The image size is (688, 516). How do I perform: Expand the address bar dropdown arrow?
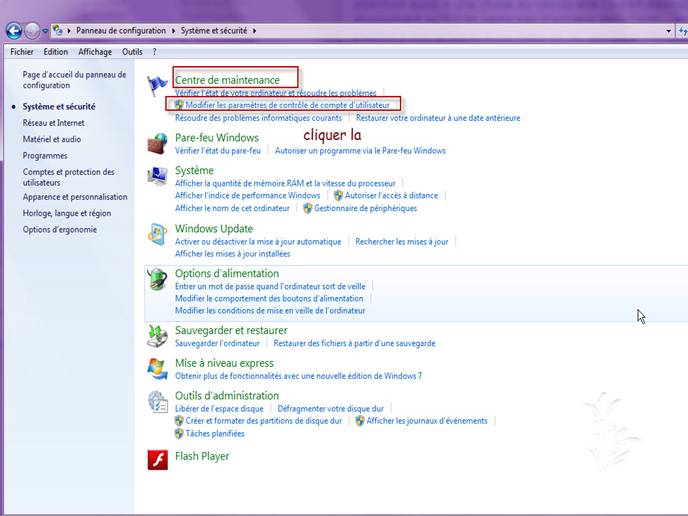pyautogui.click(x=669, y=31)
